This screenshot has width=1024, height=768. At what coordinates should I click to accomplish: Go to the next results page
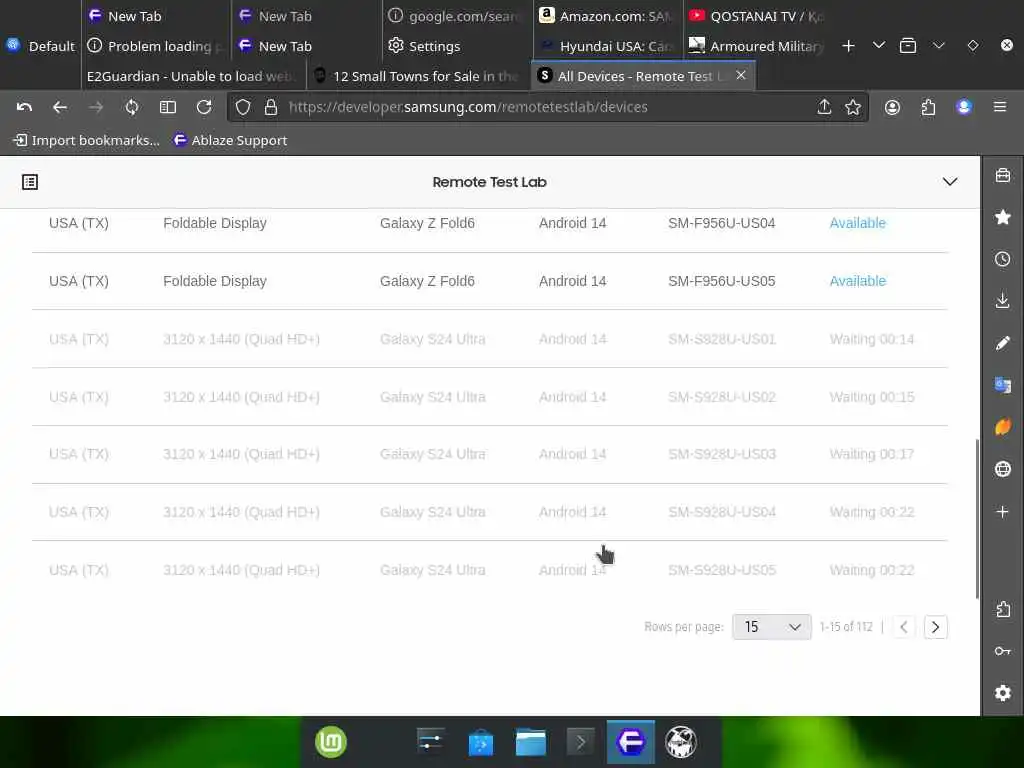[935, 627]
